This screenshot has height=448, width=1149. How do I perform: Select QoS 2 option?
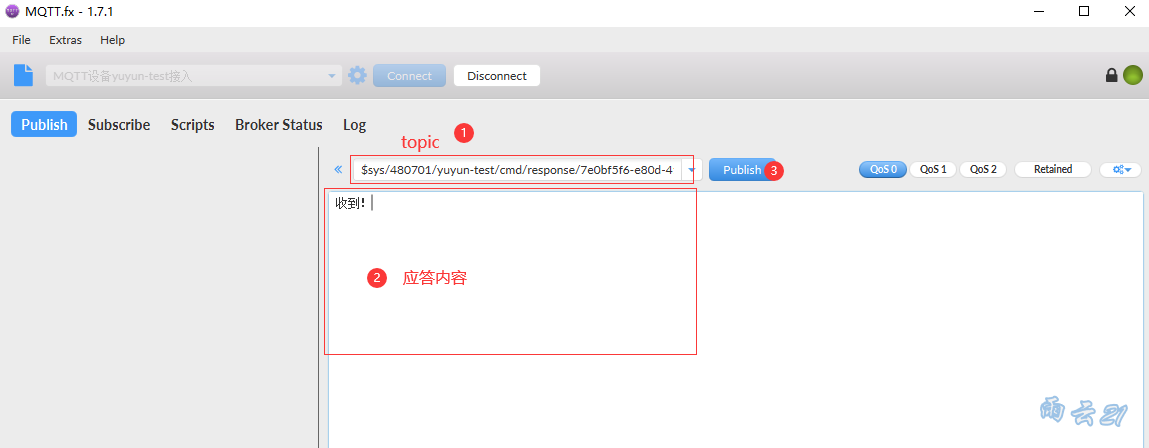(x=983, y=169)
